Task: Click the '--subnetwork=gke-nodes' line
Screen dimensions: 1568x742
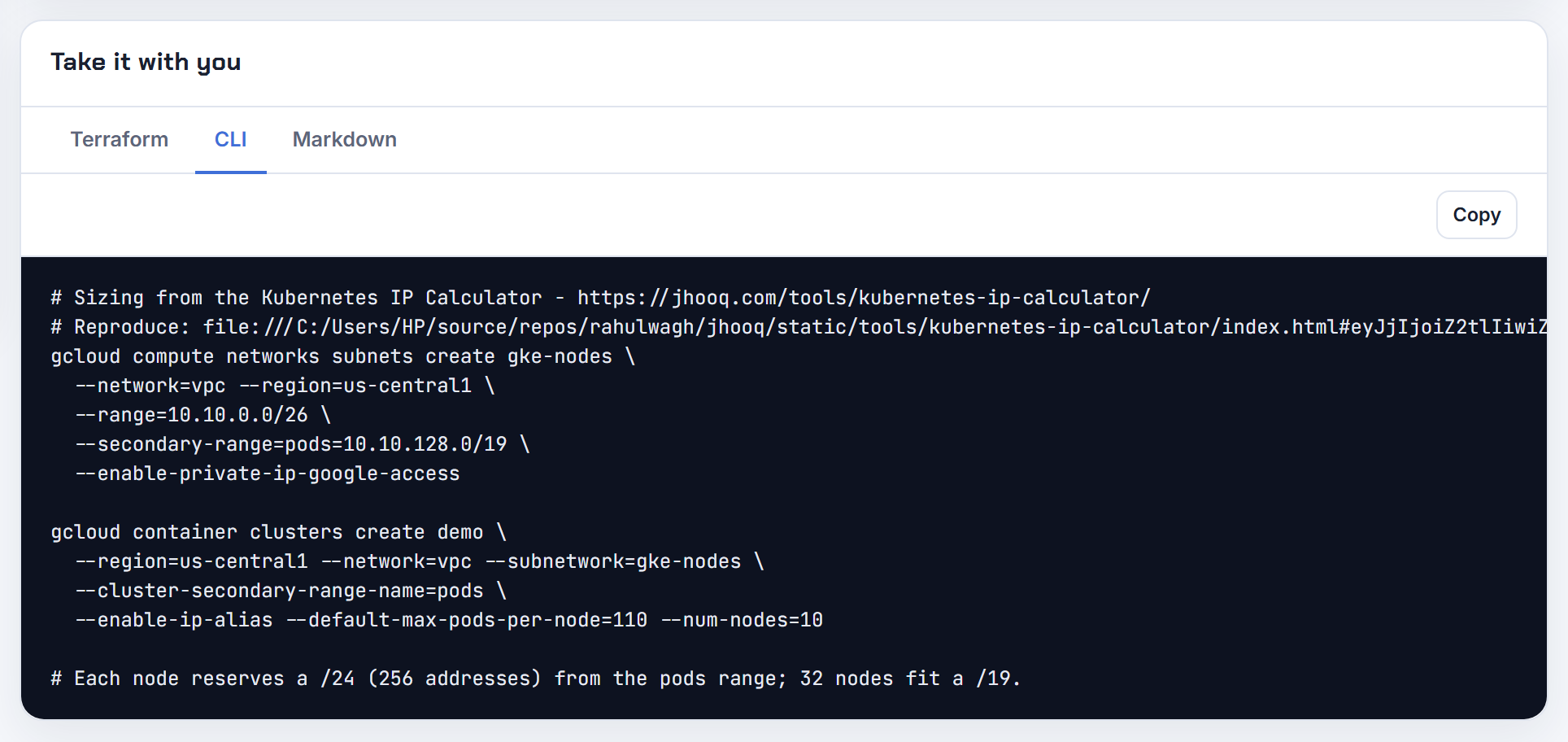Action: coord(420,561)
